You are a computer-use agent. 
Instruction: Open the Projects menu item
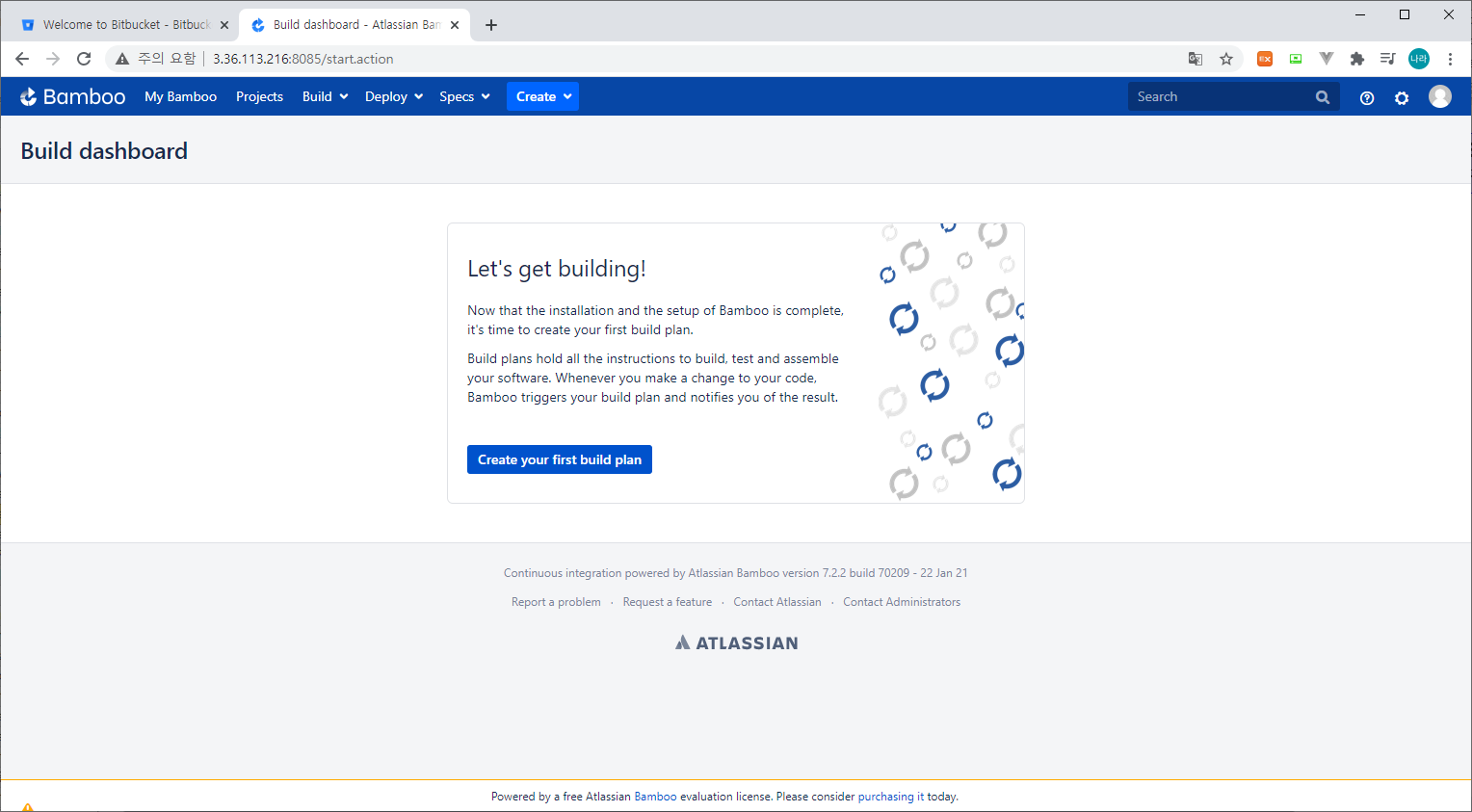click(x=259, y=96)
